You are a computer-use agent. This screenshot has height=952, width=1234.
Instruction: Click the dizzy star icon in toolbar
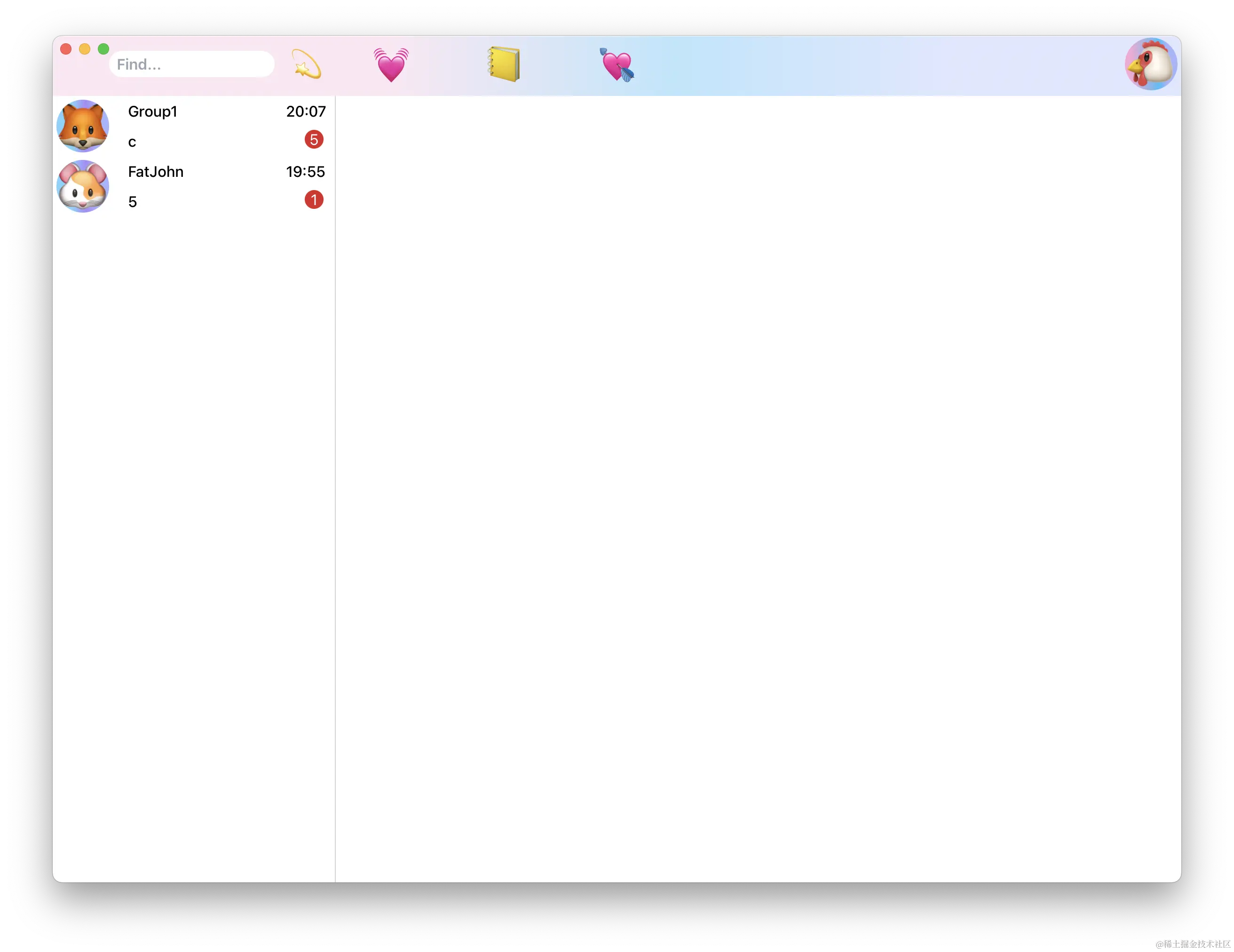tap(306, 64)
